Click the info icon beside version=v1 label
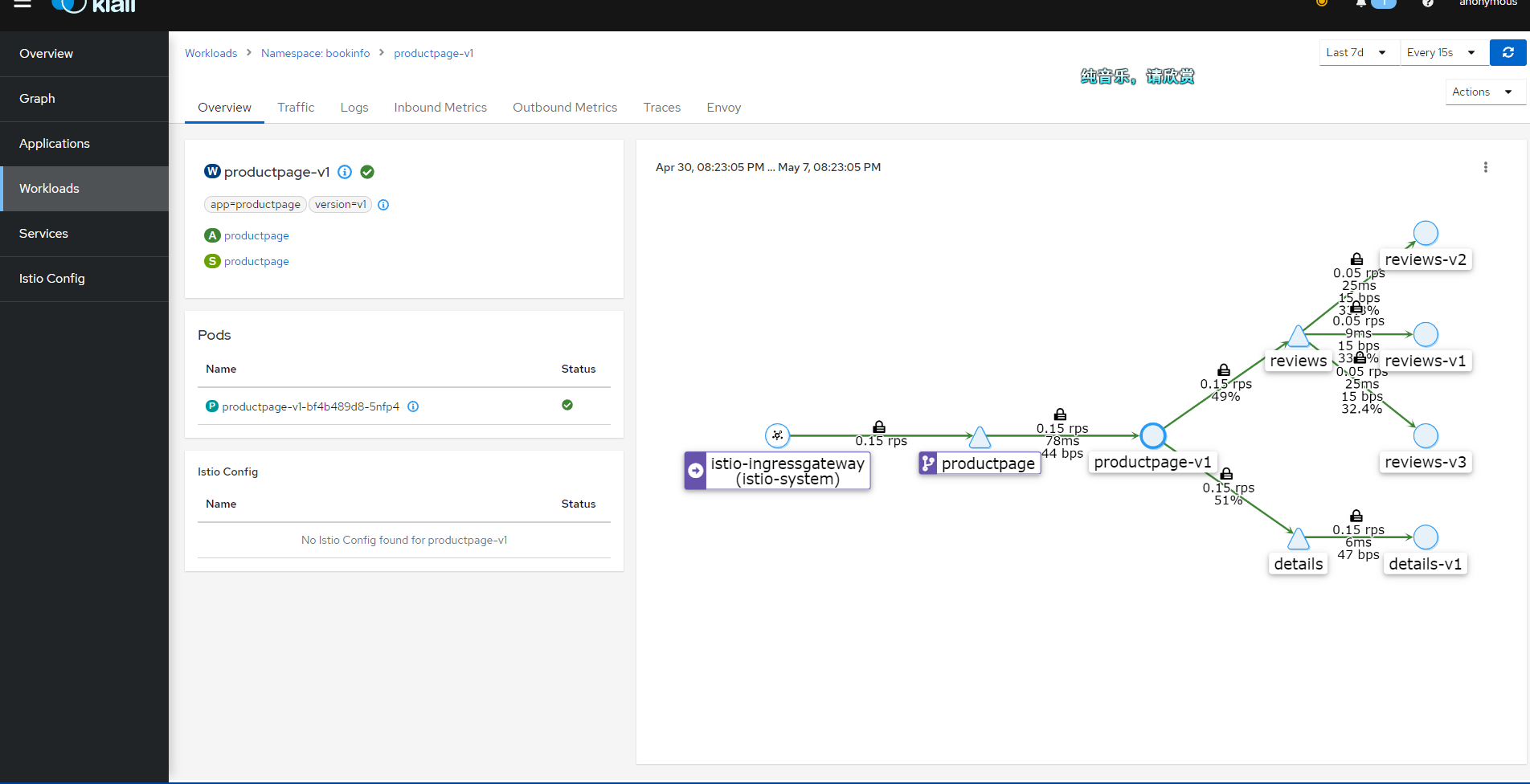This screenshot has height=784, width=1530. [383, 205]
